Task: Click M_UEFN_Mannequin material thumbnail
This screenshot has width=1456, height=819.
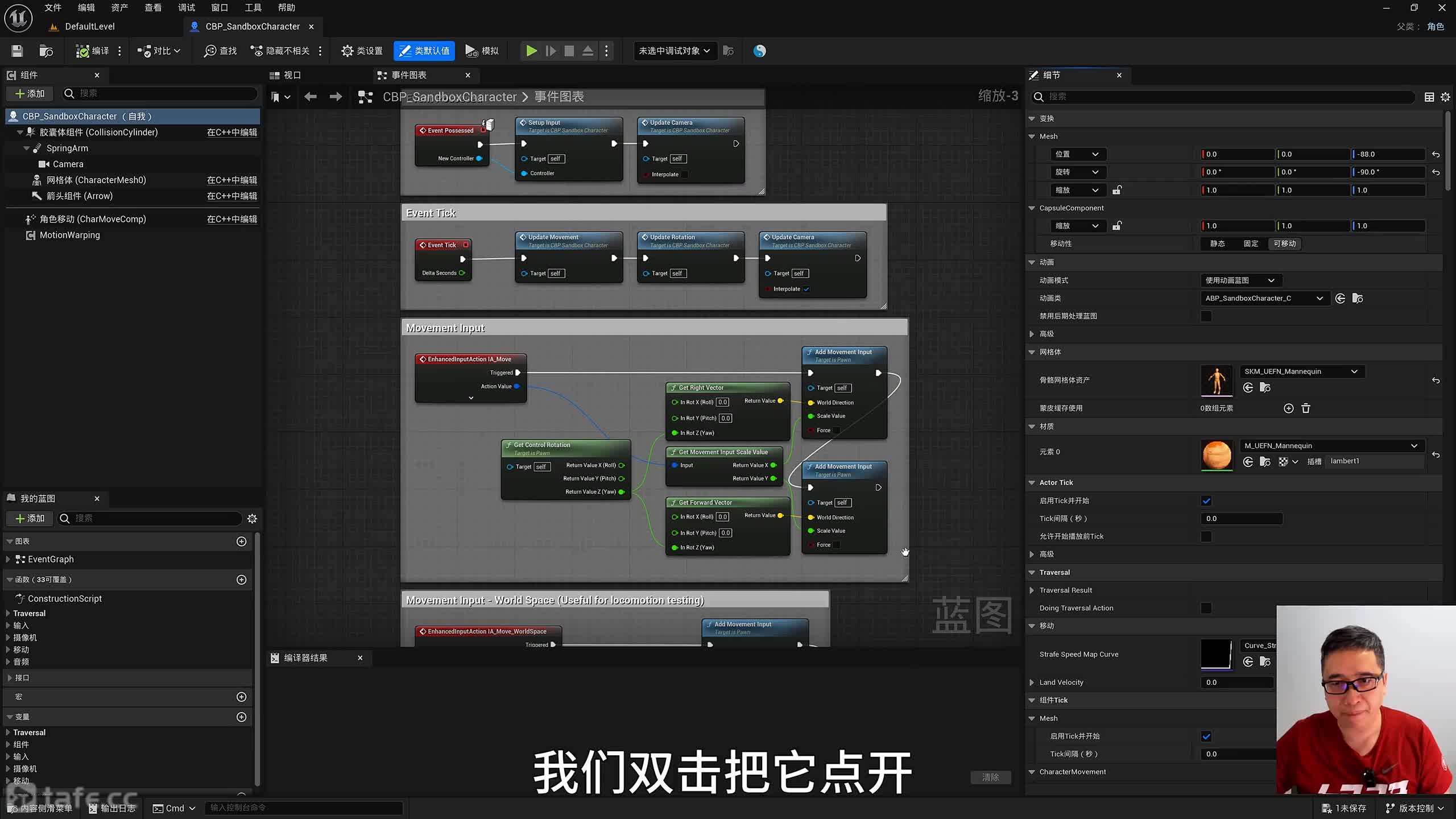Action: [1217, 454]
